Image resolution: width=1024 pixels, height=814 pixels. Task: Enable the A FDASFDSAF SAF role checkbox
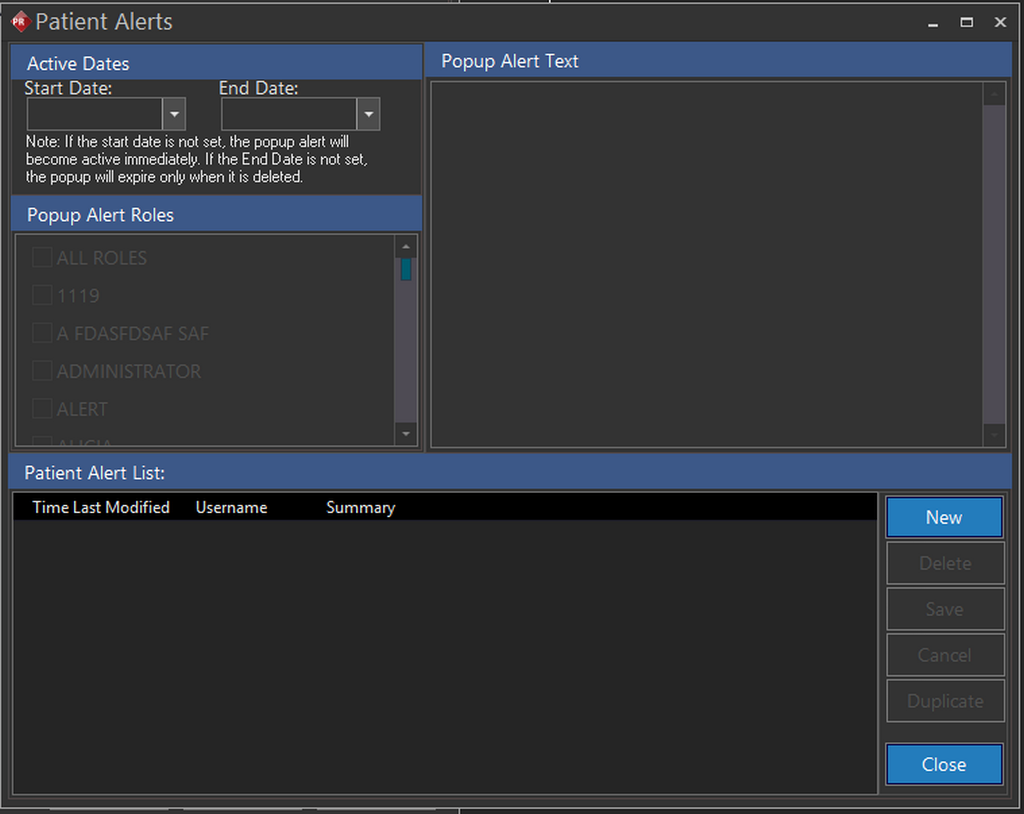tap(42, 333)
